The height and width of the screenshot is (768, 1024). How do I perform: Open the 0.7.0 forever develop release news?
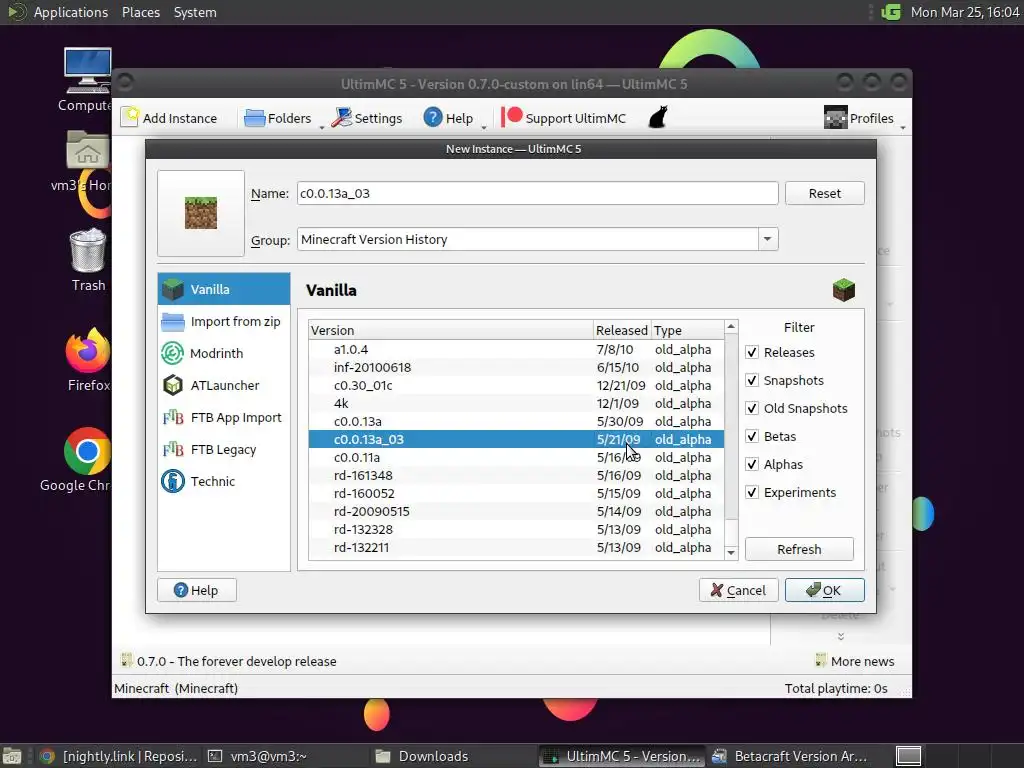click(x=229, y=661)
